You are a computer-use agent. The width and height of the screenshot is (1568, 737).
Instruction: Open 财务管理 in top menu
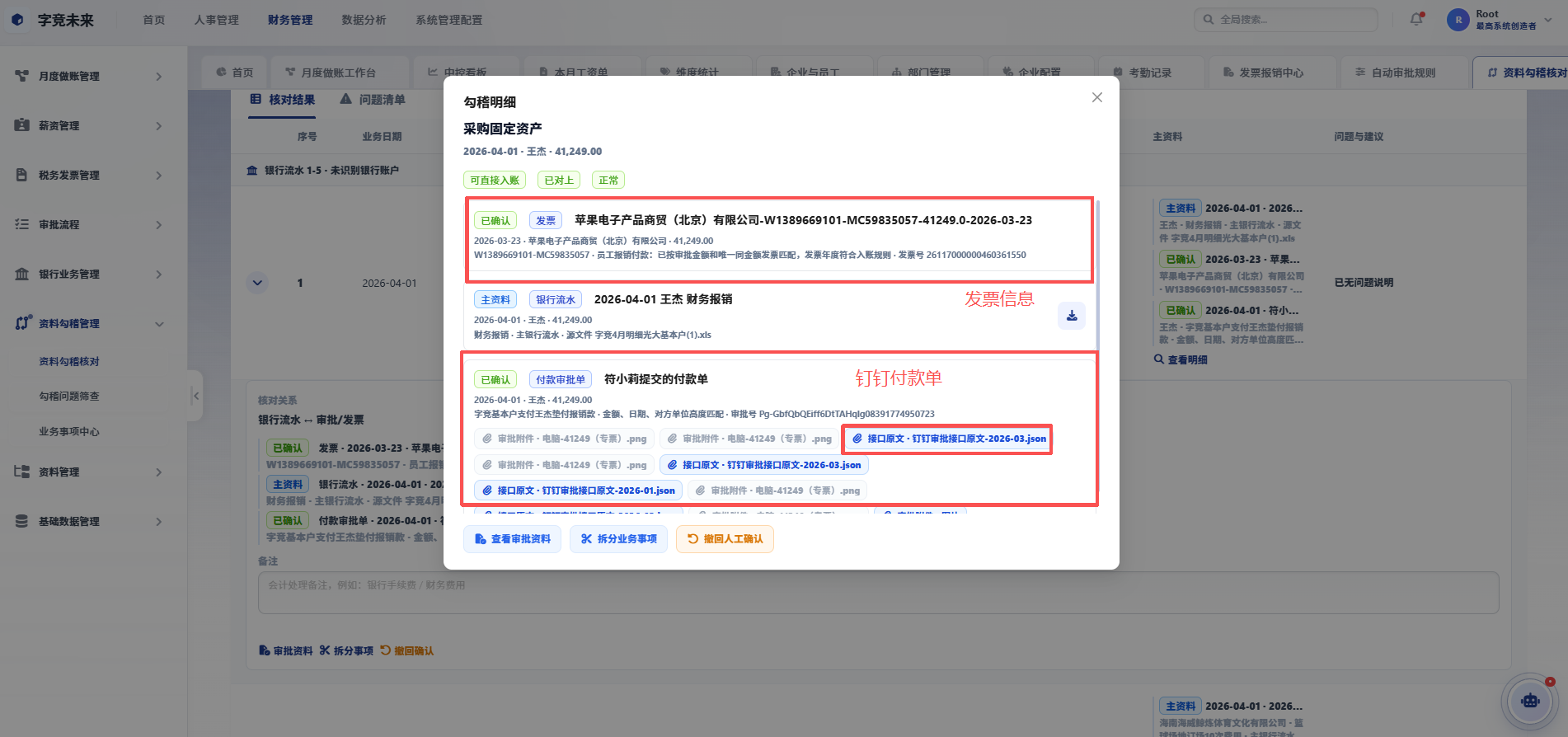[x=290, y=20]
